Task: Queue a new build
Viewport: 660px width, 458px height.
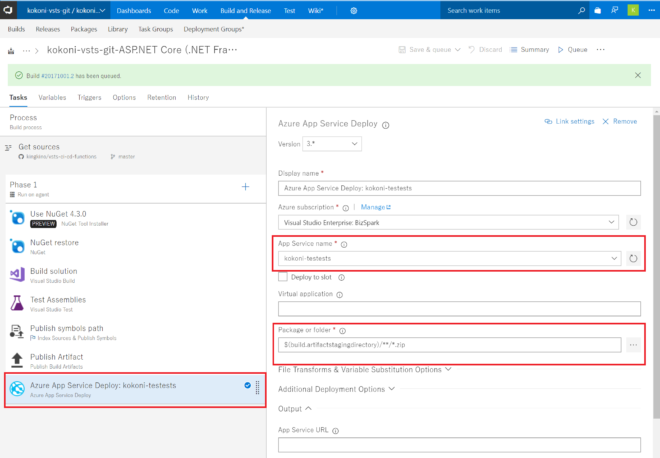Action: pyautogui.click(x=572, y=50)
